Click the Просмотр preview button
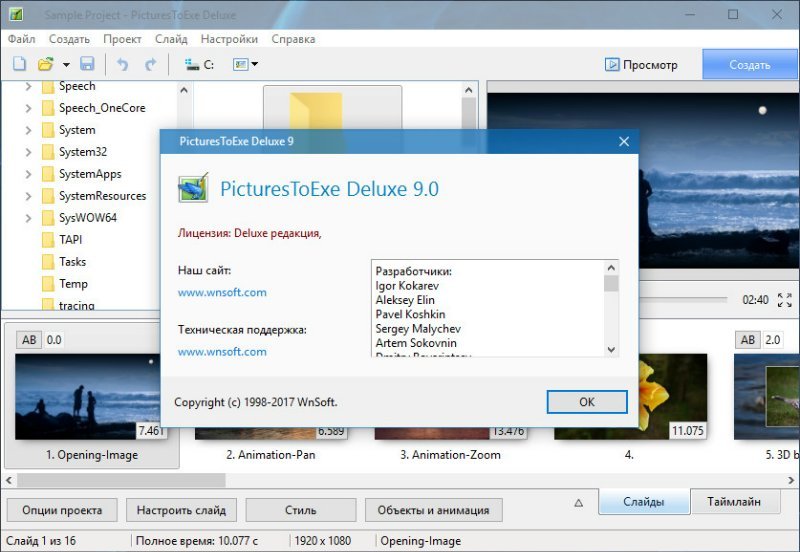 [x=641, y=65]
